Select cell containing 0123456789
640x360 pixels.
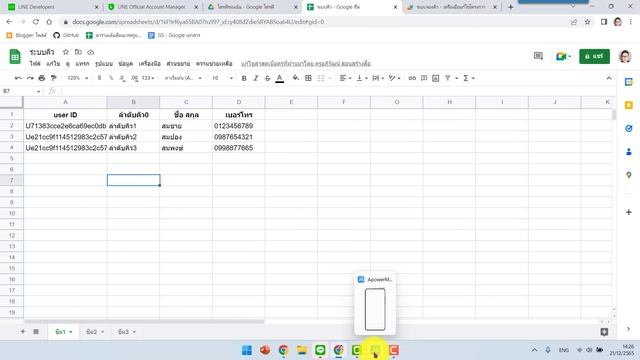click(x=239, y=126)
